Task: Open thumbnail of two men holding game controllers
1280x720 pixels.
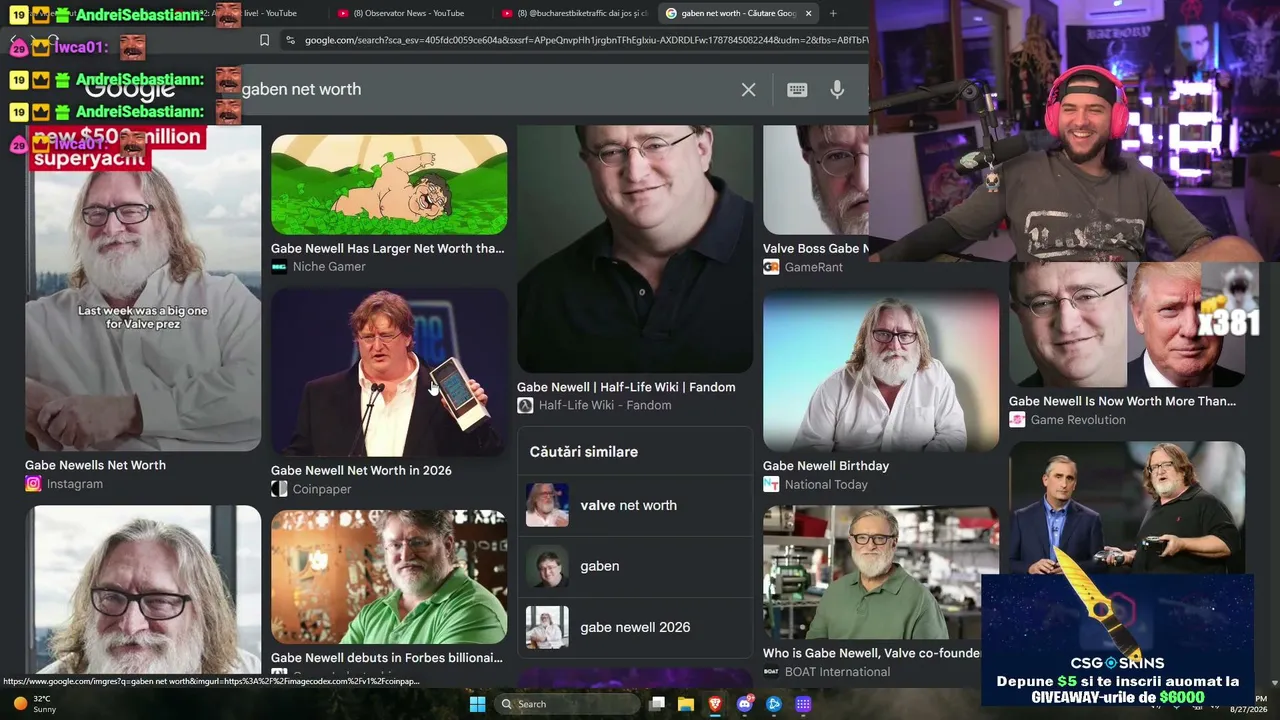Action: tap(1127, 508)
